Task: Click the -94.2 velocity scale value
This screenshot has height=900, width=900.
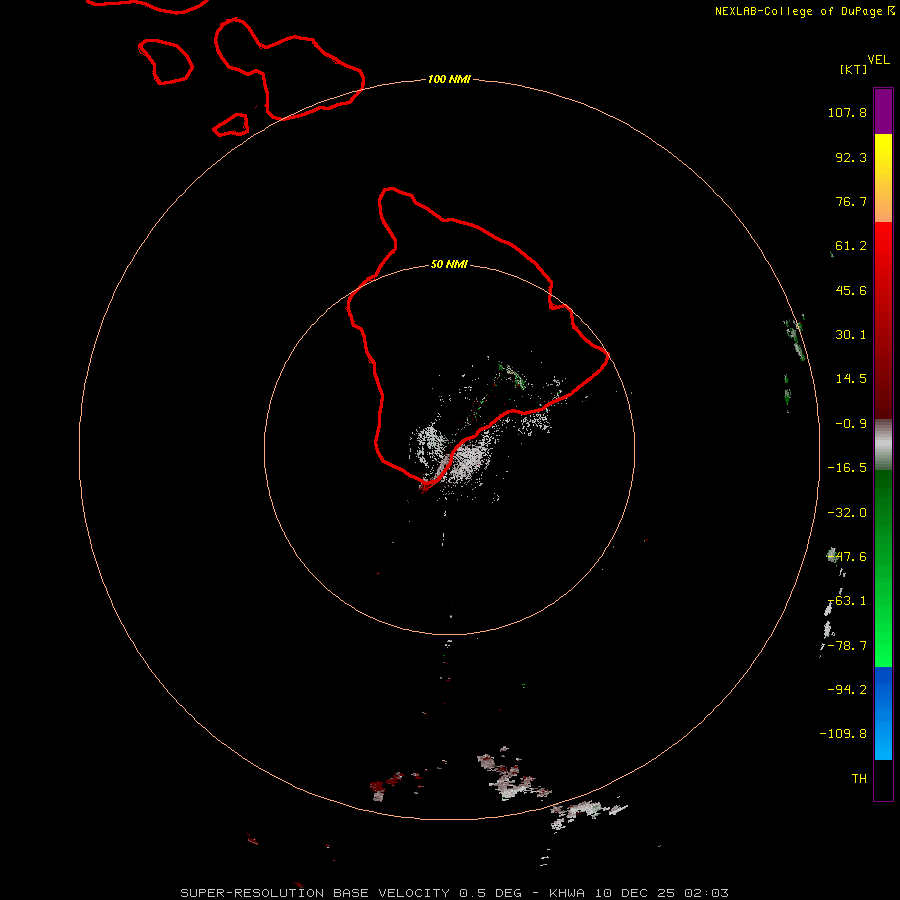Action: (x=847, y=689)
